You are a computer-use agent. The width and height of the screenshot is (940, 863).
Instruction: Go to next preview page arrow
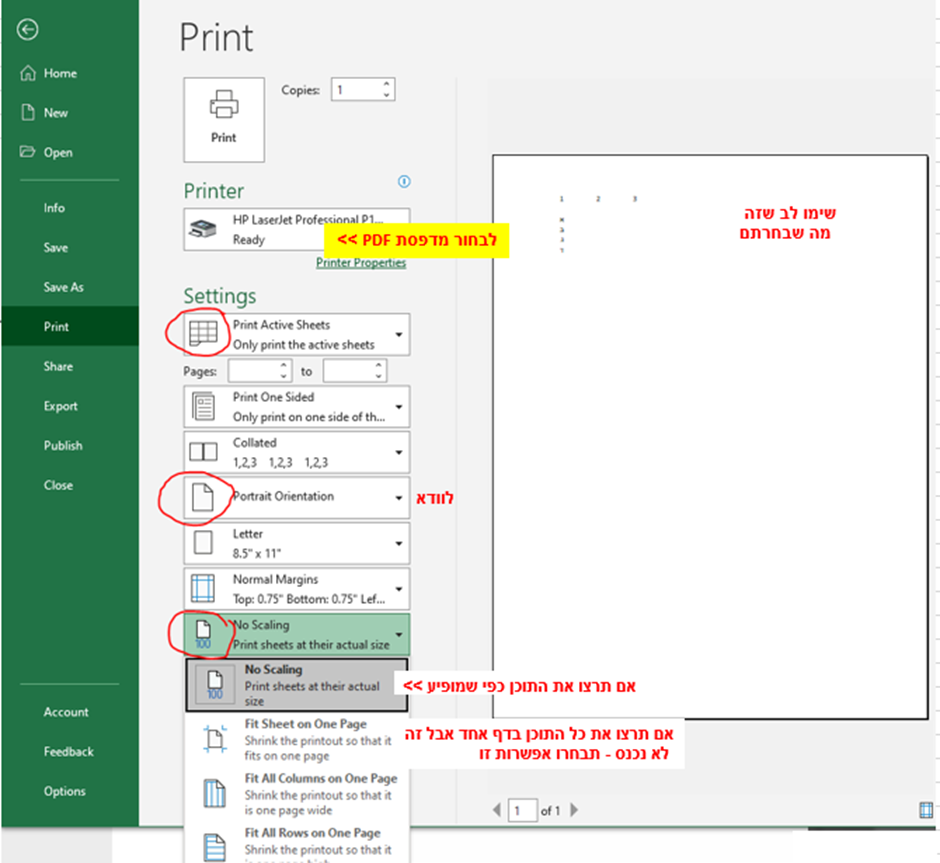point(574,810)
